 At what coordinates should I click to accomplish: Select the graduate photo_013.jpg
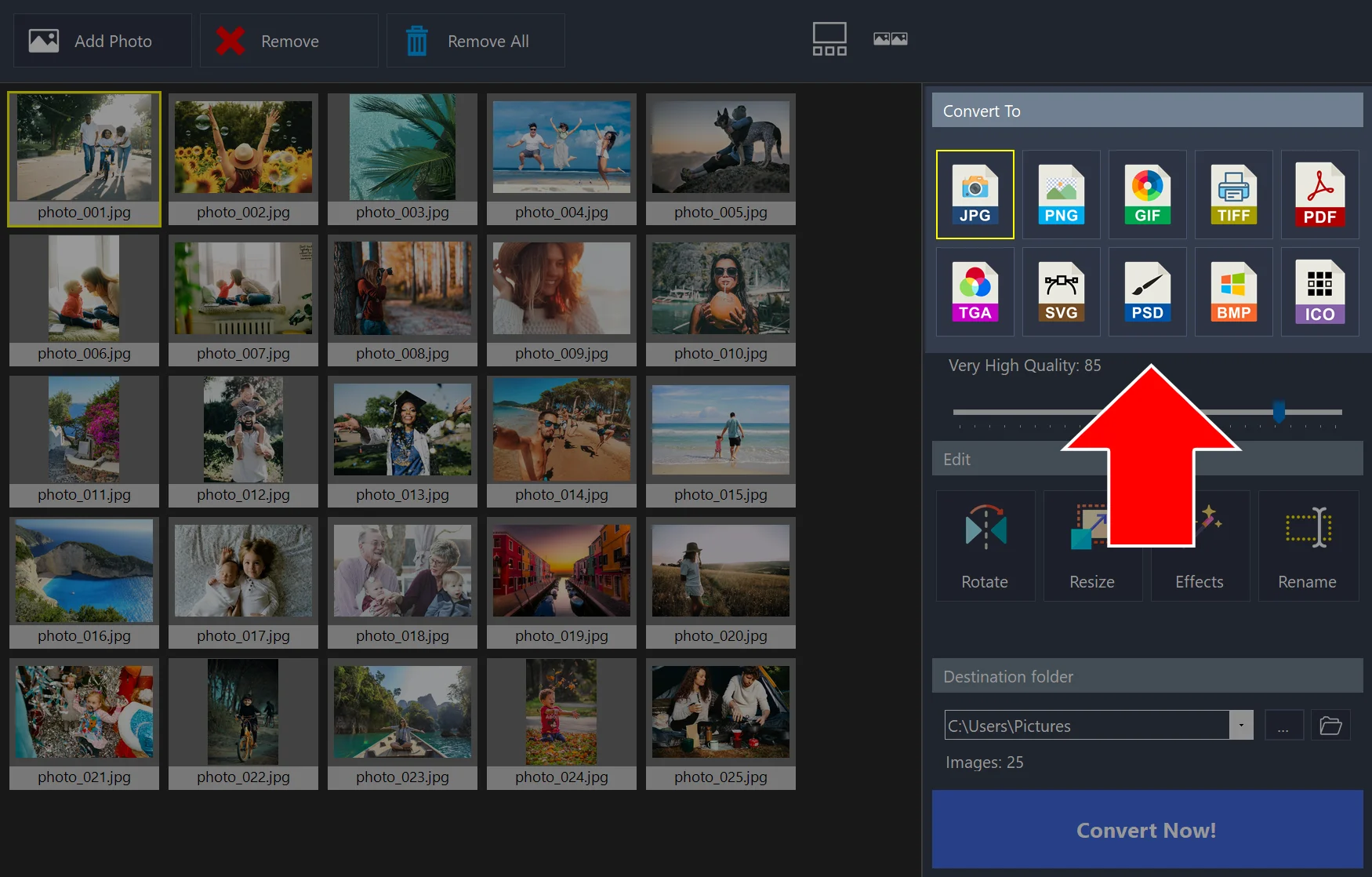(x=402, y=442)
